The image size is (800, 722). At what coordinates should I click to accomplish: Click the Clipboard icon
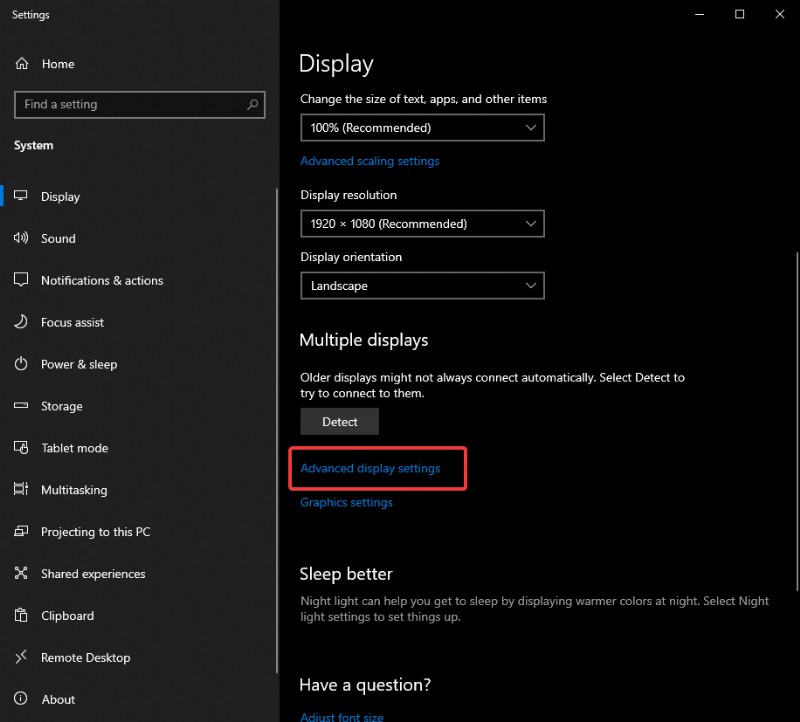coord(21,616)
